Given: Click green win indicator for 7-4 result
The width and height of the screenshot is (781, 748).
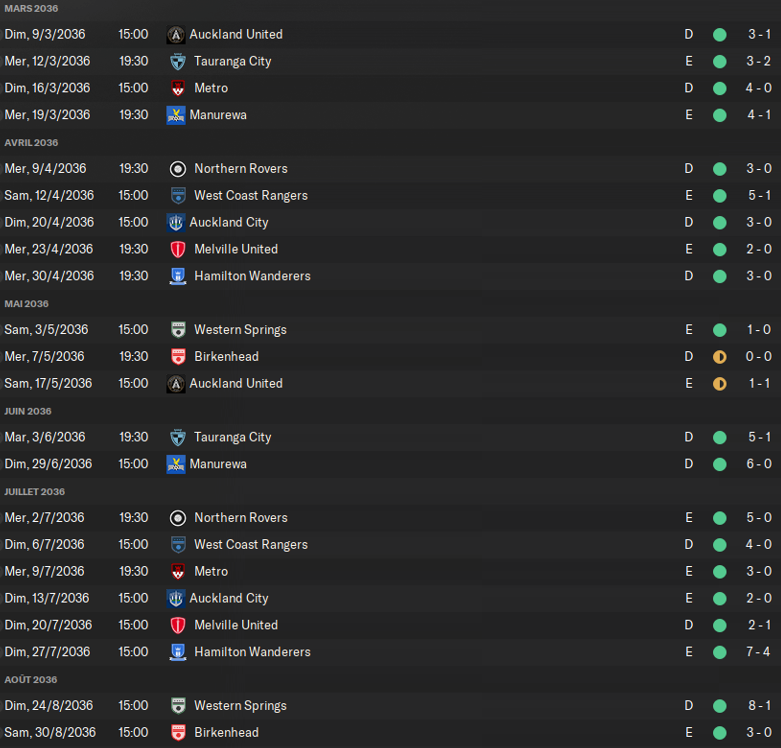Looking at the screenshot, I should (719, 652).
